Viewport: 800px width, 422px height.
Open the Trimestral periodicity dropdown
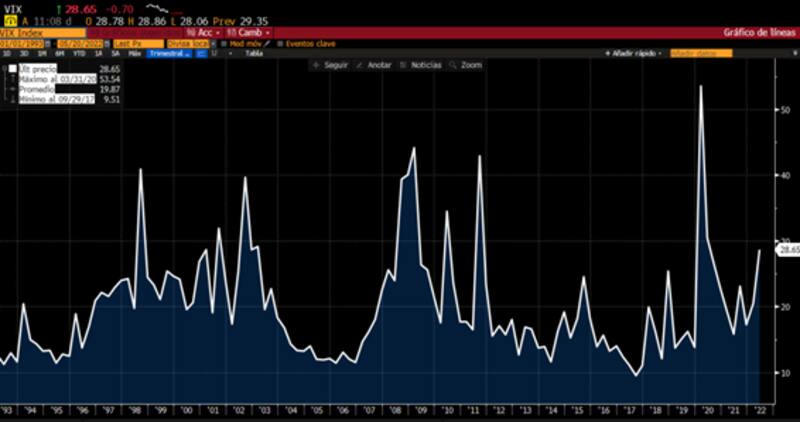coord(170,53)
